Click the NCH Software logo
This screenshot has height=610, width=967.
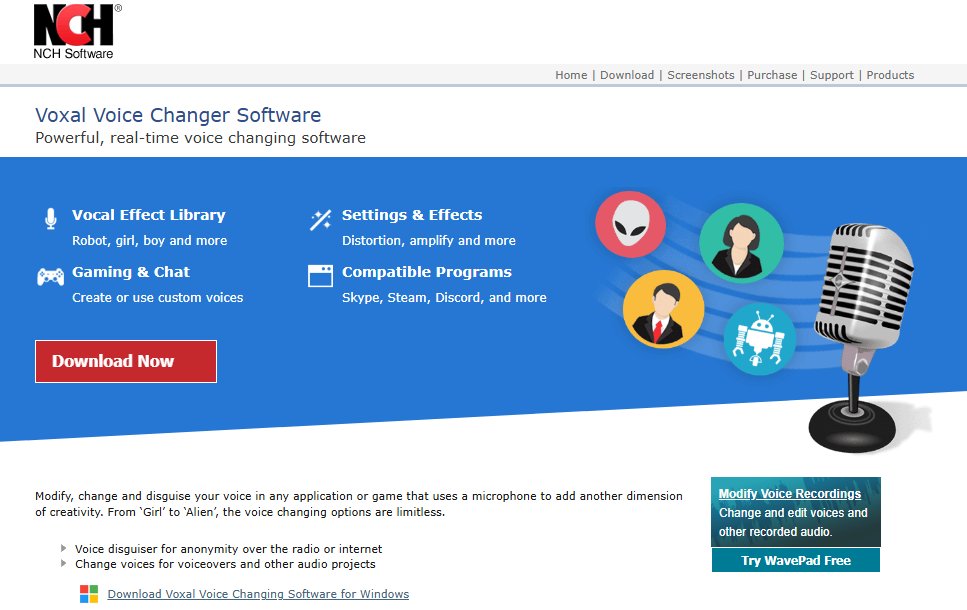pos(77,31)
